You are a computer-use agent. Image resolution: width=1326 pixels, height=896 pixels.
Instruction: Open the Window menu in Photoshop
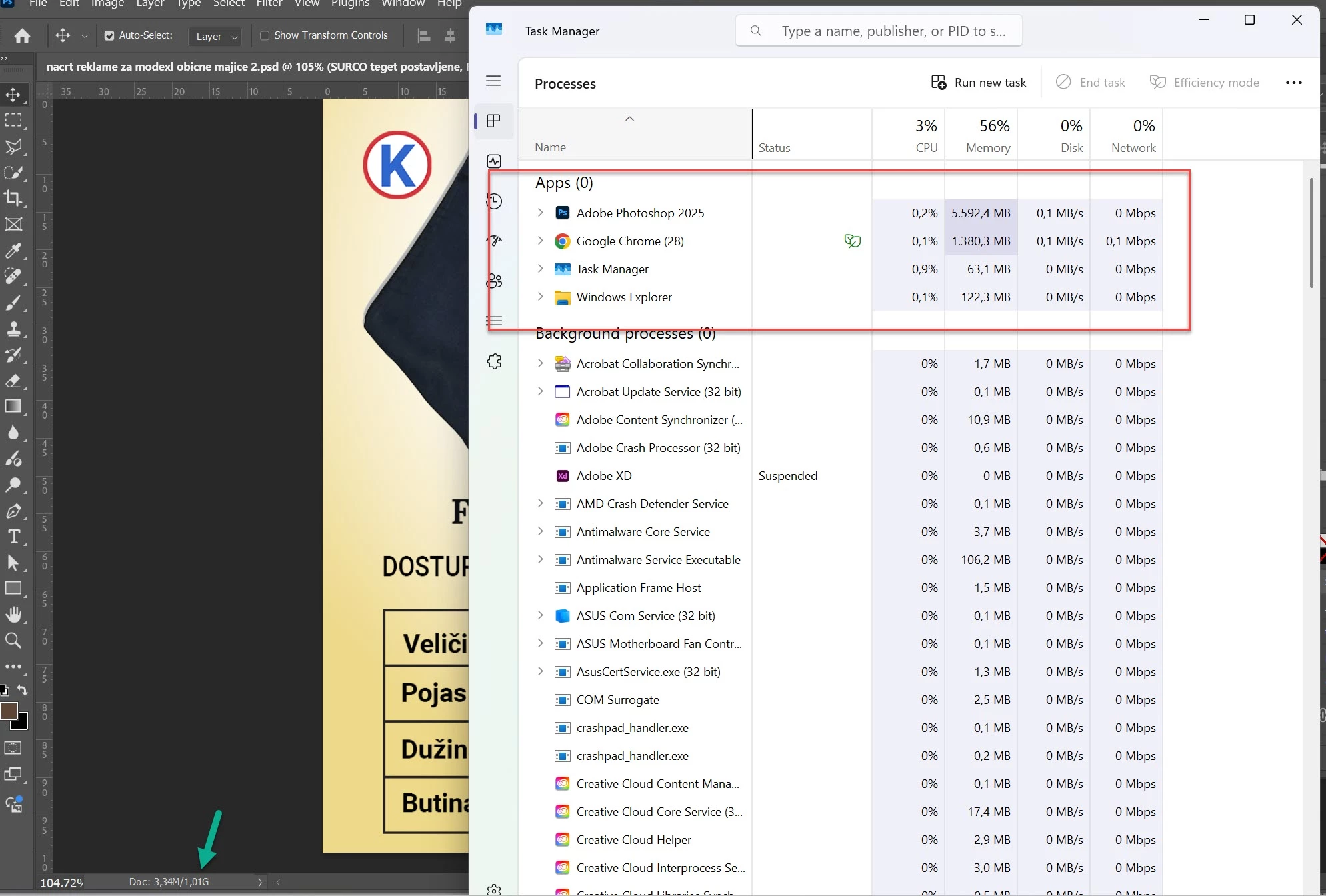click(x=403, y=4)
